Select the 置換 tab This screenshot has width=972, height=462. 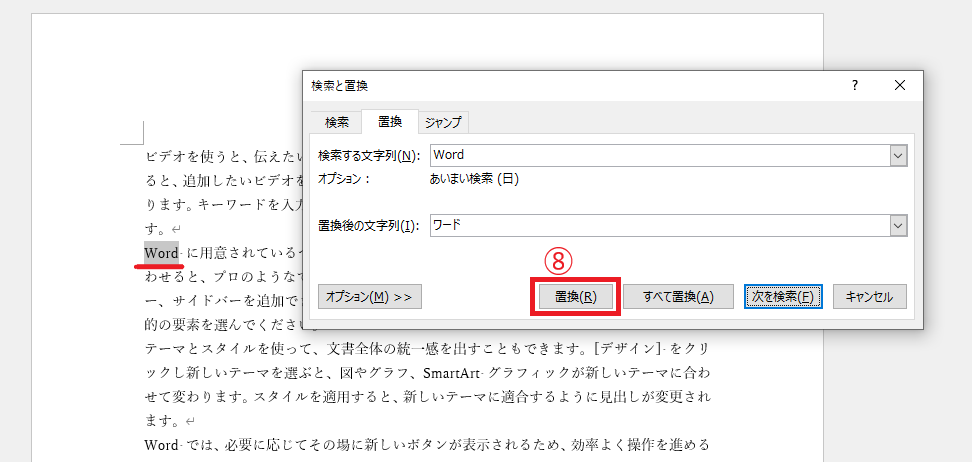point(390,122)
